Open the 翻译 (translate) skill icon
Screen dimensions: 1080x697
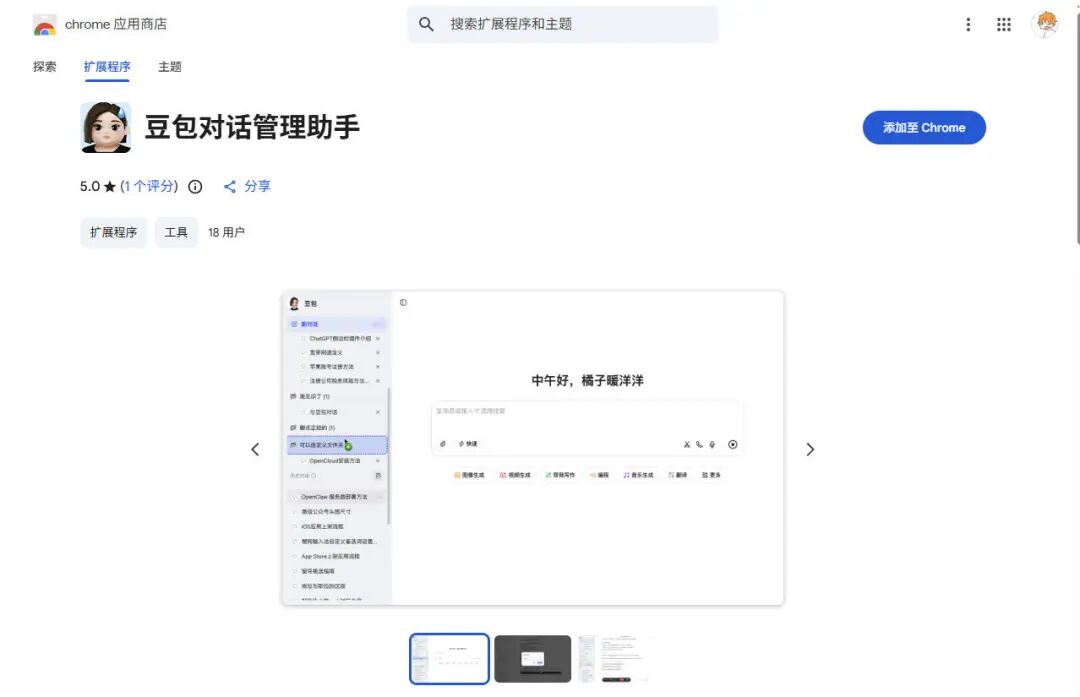(671, 474)
